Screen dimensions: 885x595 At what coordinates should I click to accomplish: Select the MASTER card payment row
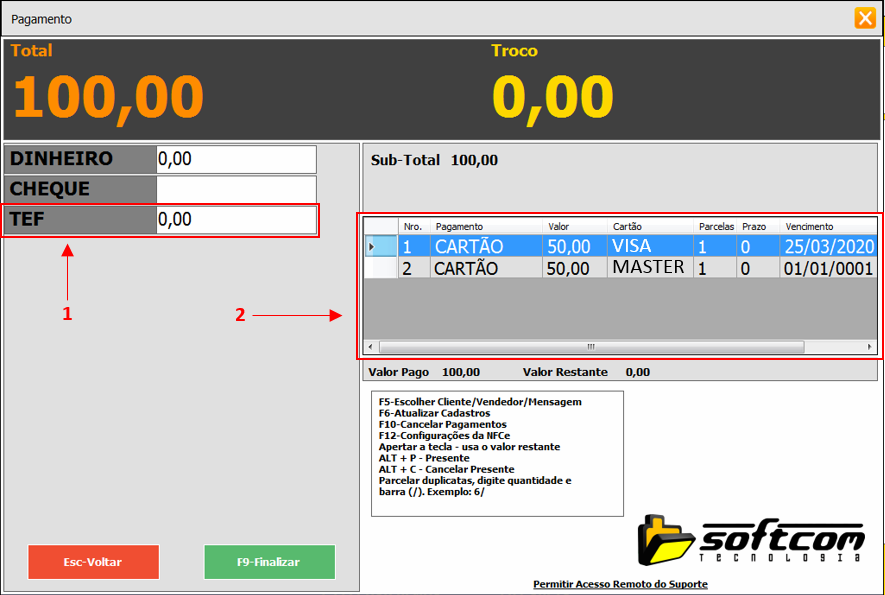point(650,268)
